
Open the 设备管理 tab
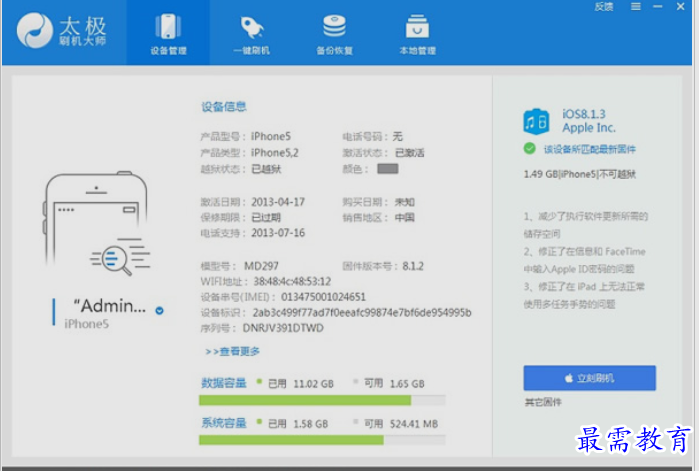click(x=168, y=33)
